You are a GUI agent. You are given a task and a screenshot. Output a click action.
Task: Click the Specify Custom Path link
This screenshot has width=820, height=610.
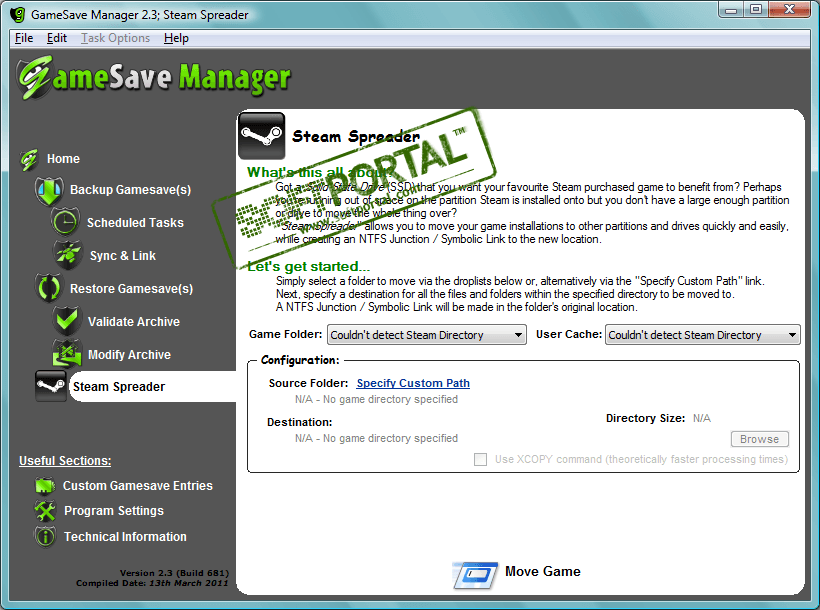pos(413,383)
